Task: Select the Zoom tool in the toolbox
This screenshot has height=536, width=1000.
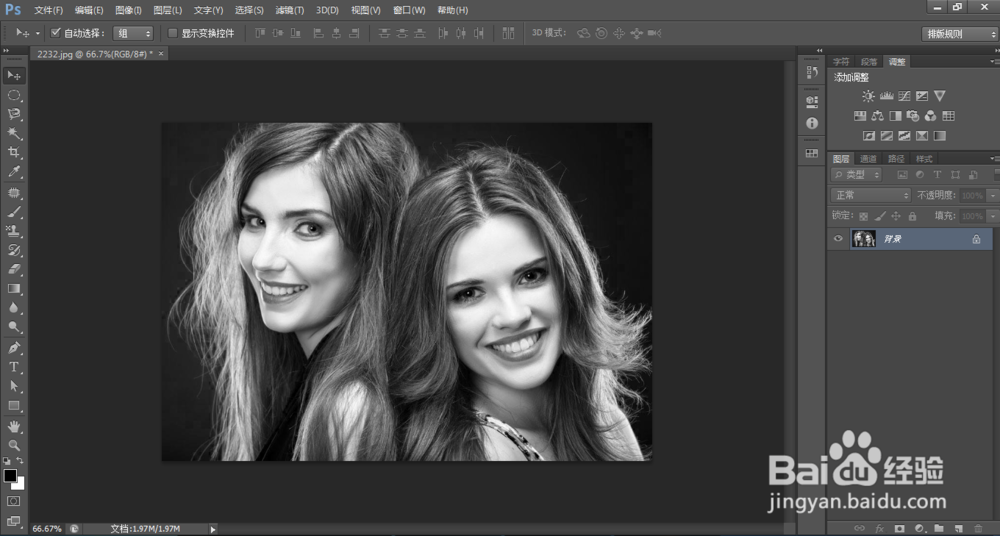Action: click(13, 445)
